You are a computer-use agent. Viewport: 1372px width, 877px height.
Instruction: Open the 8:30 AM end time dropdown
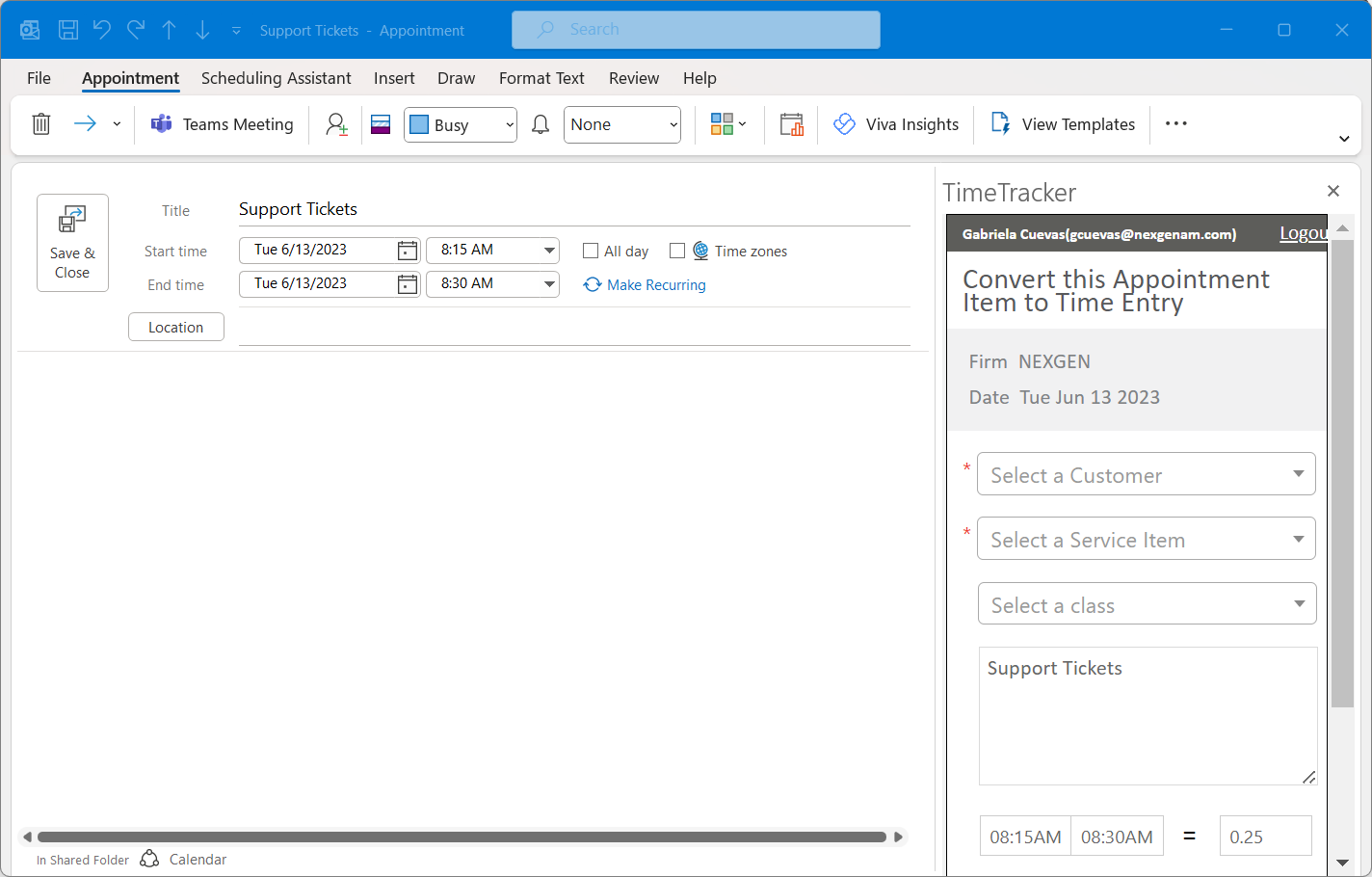click(492, 284)
